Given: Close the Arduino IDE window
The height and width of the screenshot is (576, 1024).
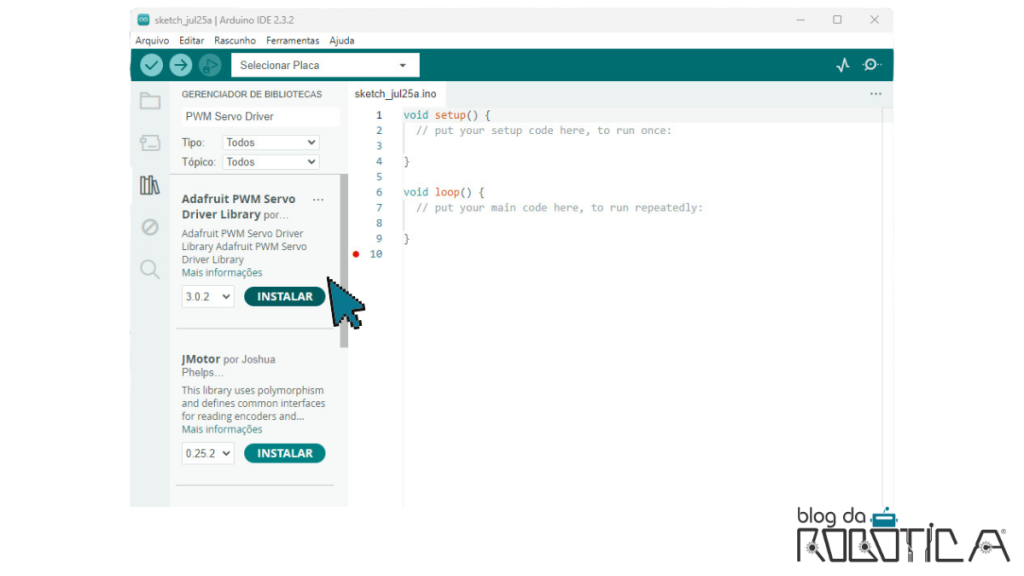Looking at the screenshot, I should click(874, 20).
